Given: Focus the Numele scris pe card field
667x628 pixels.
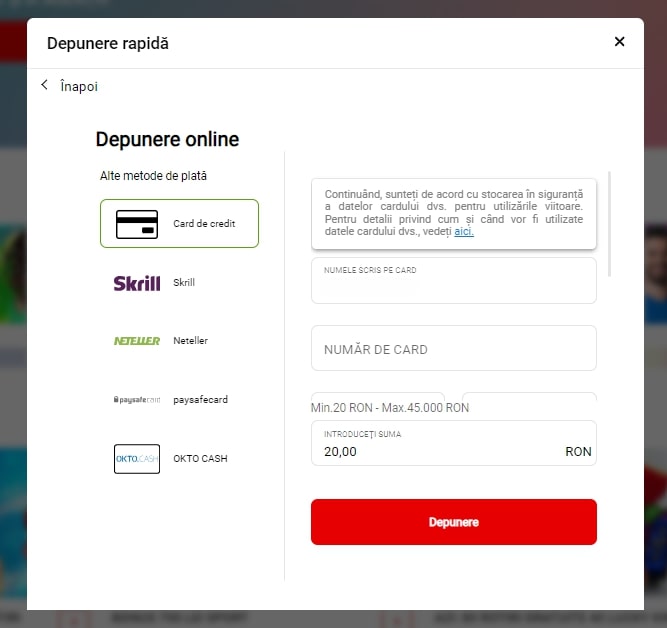Looking at the screenshot, I should tap(453, 280).
